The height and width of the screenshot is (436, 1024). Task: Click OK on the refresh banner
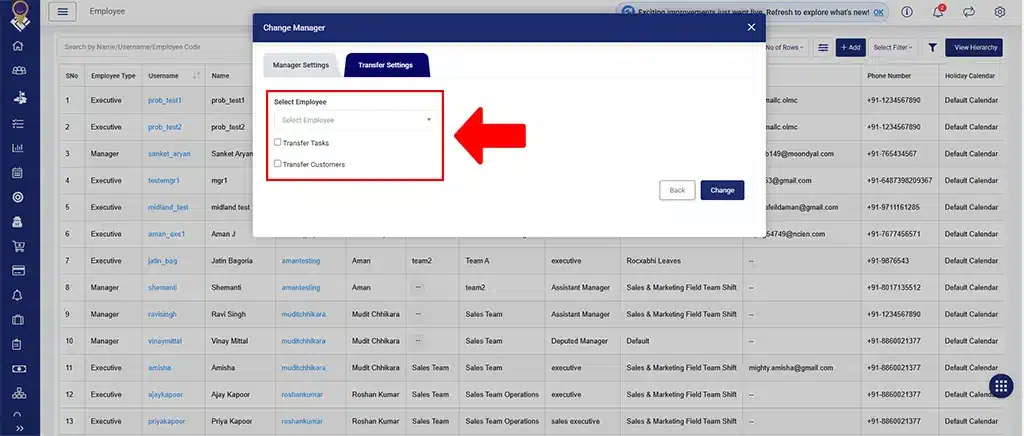[x=878, y=12]
